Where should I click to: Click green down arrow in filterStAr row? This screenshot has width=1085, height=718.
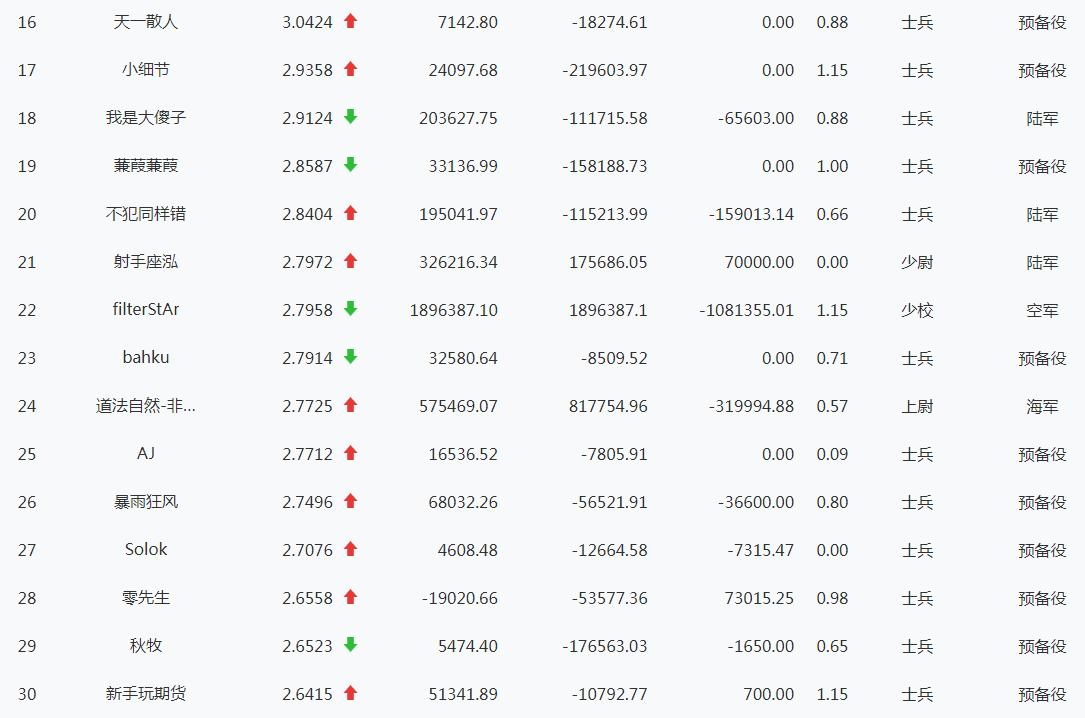(x=350, y=309)
